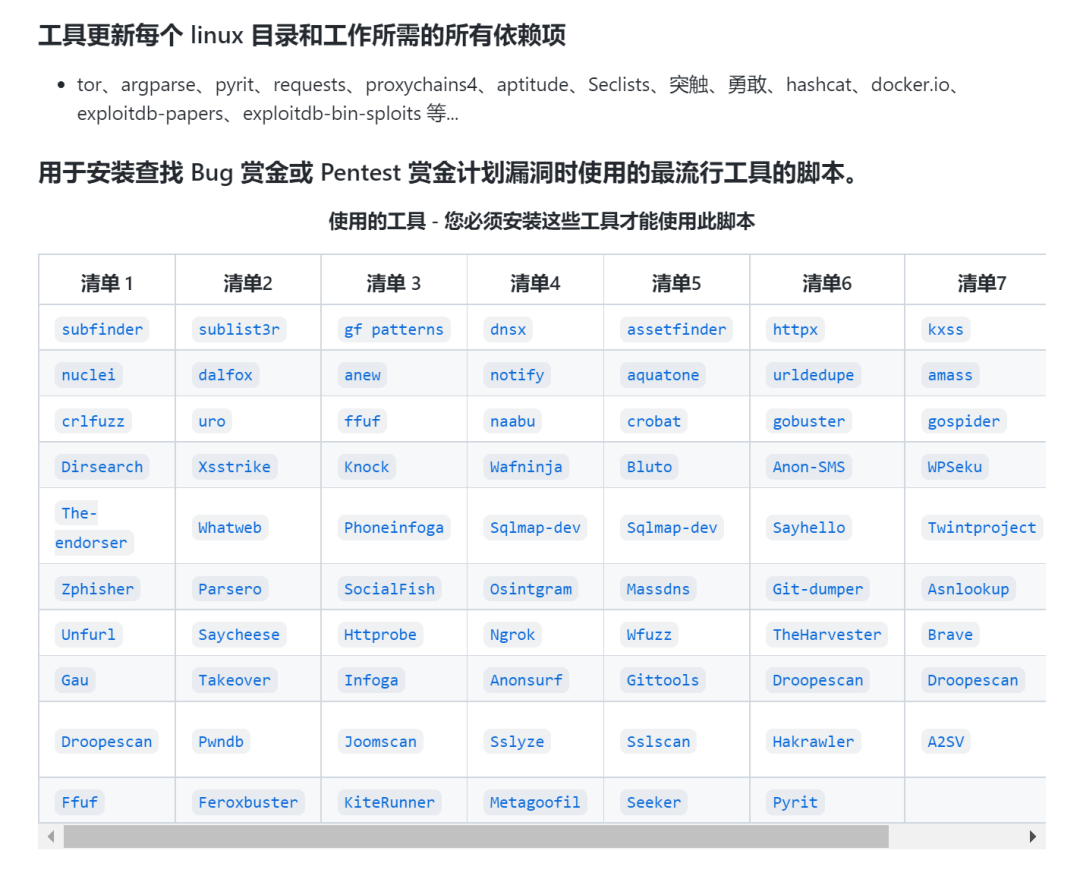Click the aquatone link
Viewport: 1080px width, 876px height.
pyautogui.click(x=663, y=375)
